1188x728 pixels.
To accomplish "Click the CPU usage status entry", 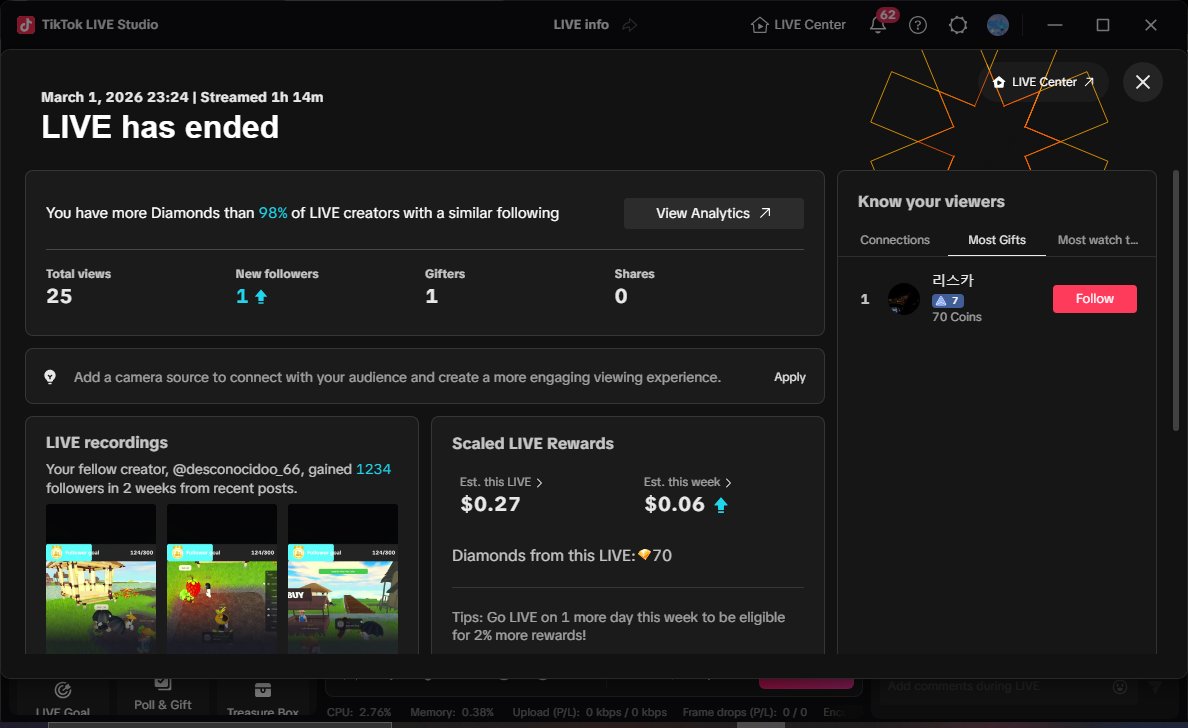I will (359, 712).
